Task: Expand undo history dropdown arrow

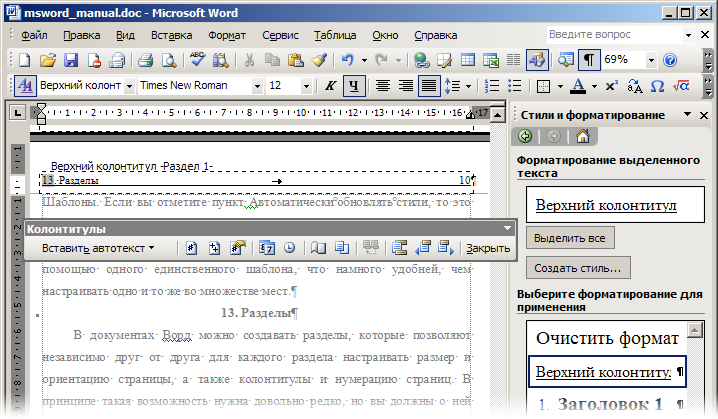Action: click(x=364, y=60)
